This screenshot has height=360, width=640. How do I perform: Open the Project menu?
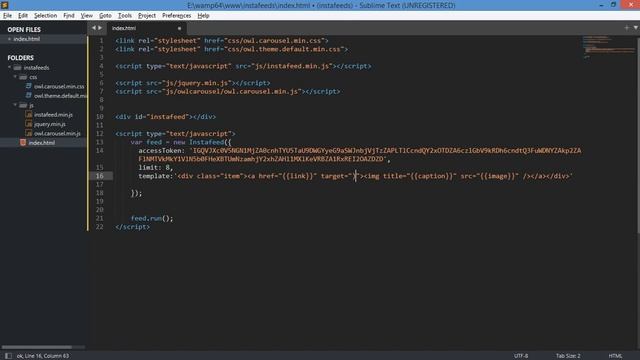147,16
